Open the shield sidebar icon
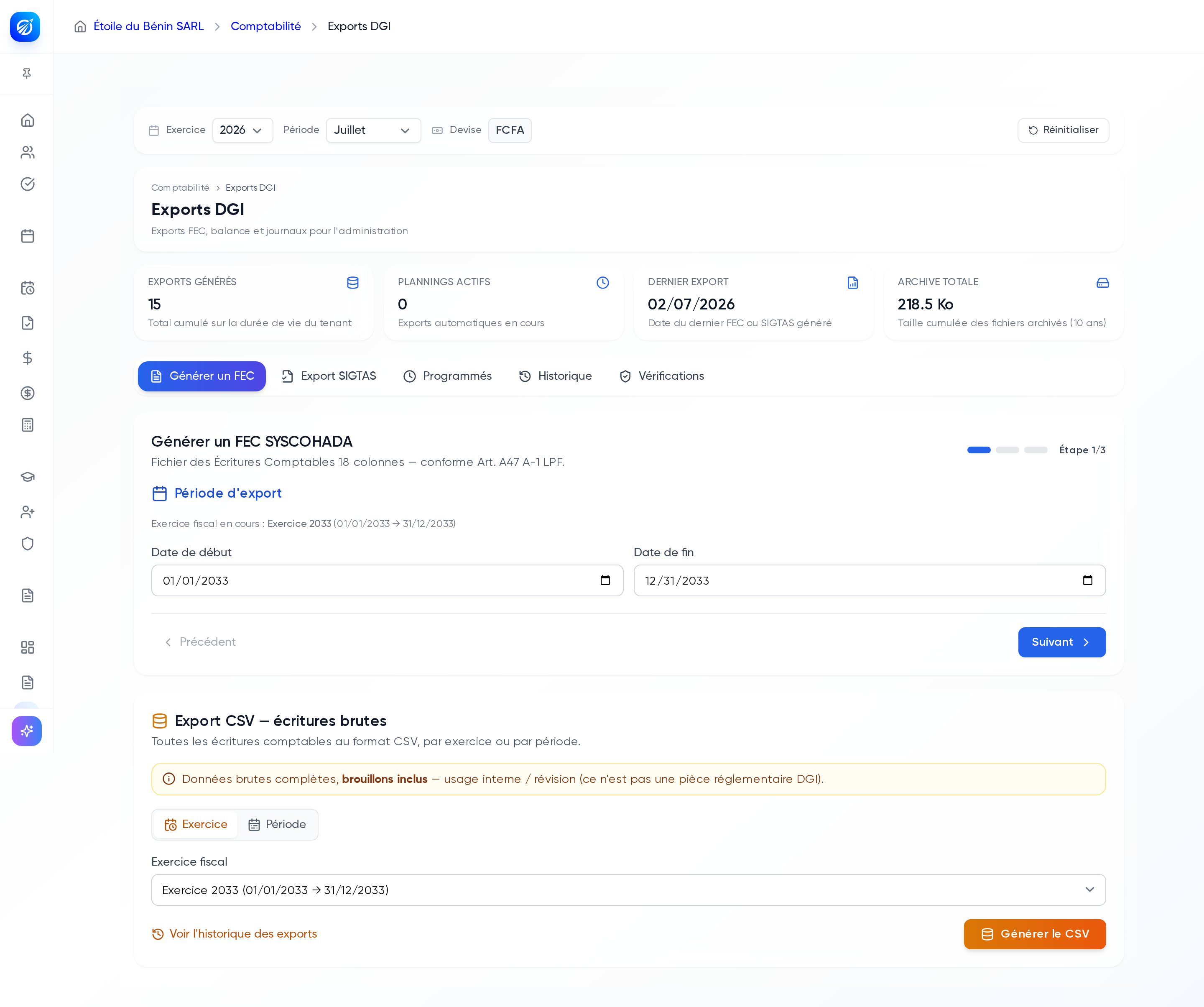 pos(28,544)
